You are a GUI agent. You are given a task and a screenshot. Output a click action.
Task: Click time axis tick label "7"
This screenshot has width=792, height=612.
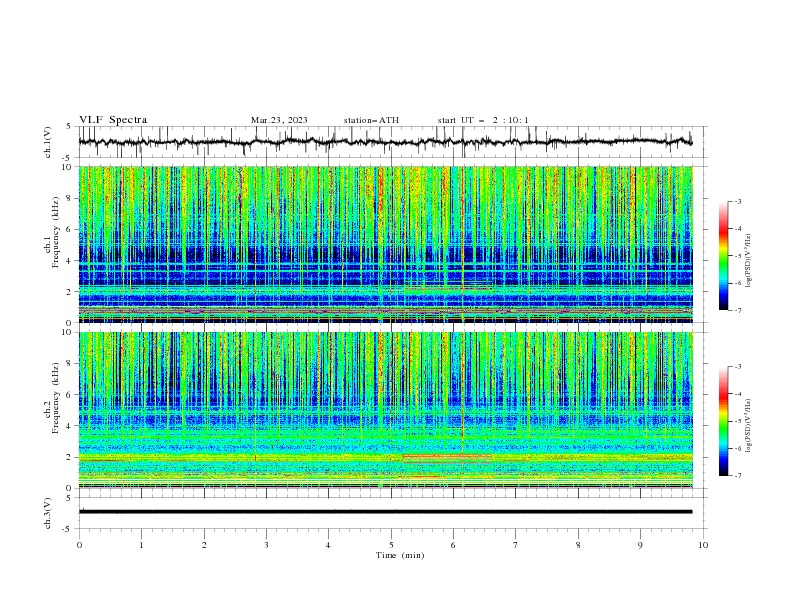pyautogui.click(x=516, y=545)
